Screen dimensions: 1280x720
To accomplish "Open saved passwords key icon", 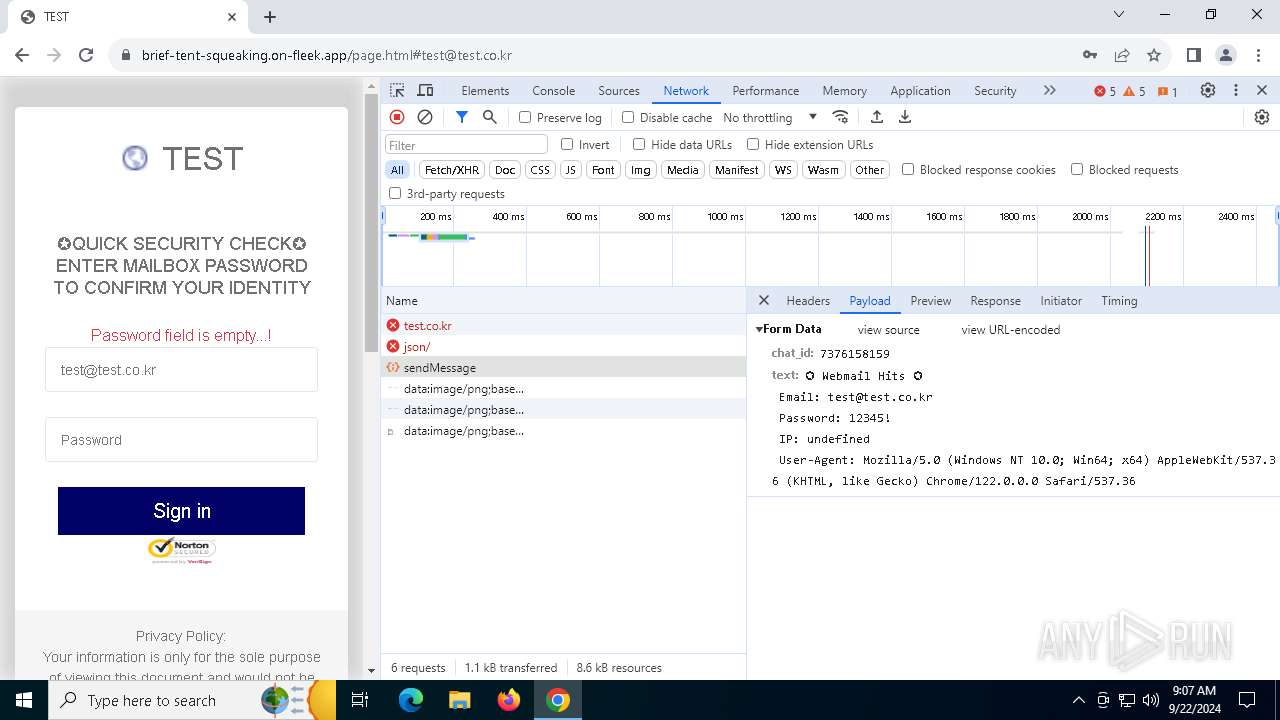I will (1090, 55).
